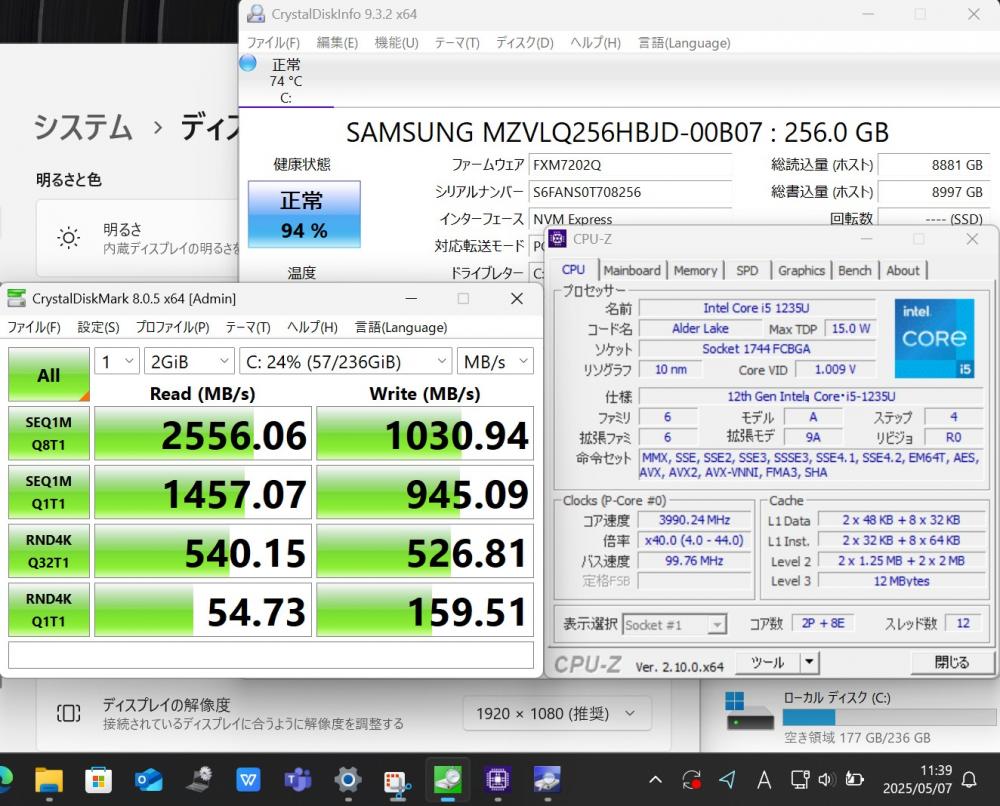Open the notification bell
The height and width of the screenshot is (806, 1000).
click(969, 779)
